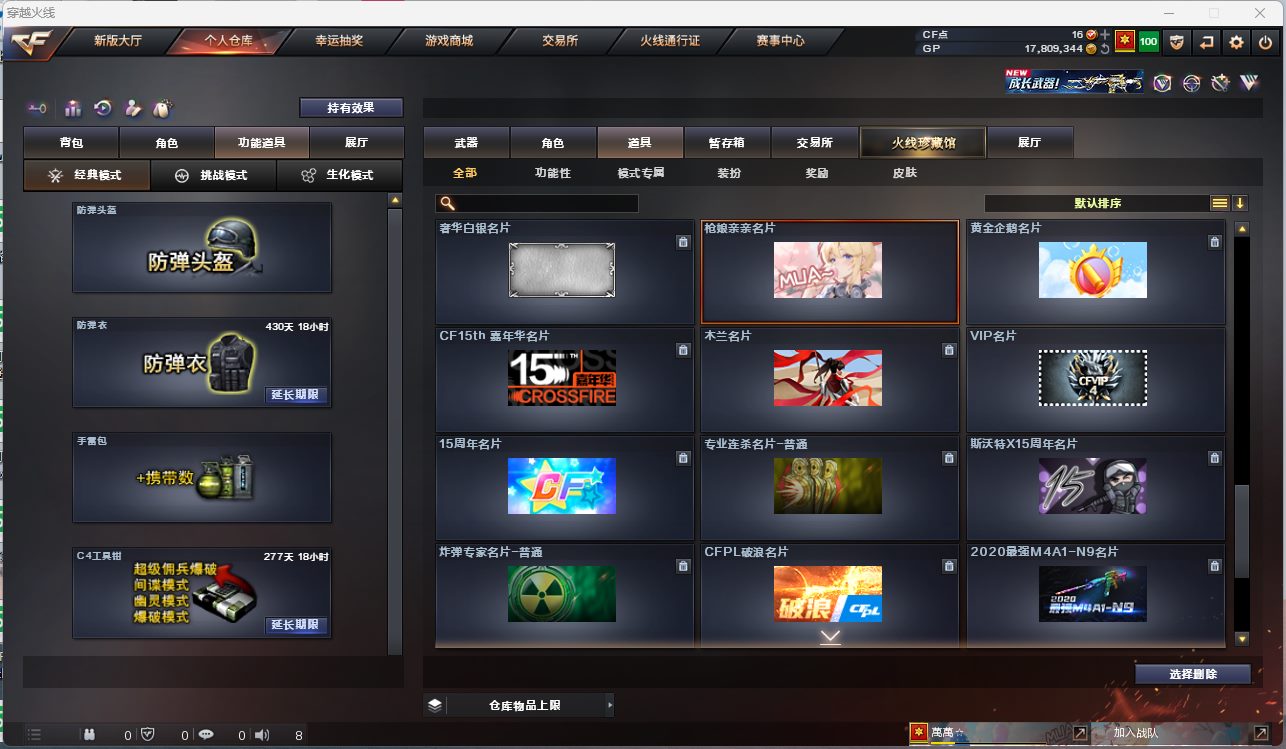1286x749 pixels.
Task: Filter items by 皮肤
Action: (x=904, y=173)
